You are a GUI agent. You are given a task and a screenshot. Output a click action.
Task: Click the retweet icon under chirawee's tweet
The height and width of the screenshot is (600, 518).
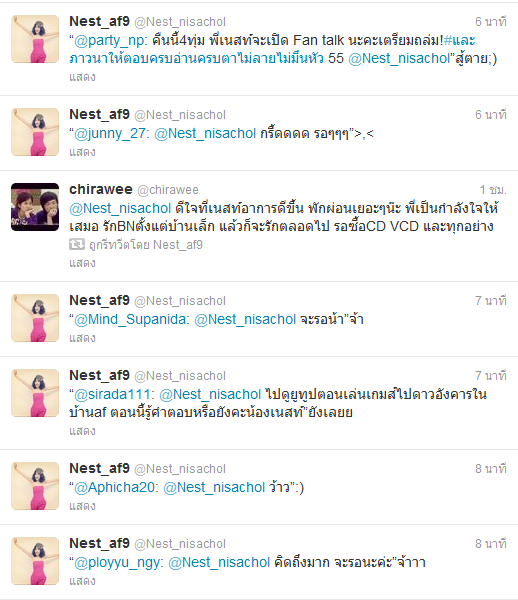pyautogui.click(x=77, y=244)
